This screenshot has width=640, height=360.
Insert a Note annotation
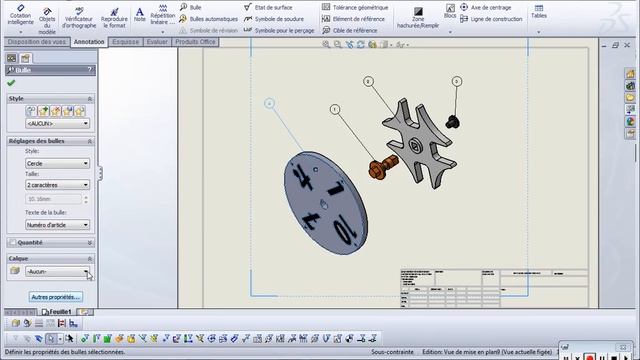pos(140,15)
